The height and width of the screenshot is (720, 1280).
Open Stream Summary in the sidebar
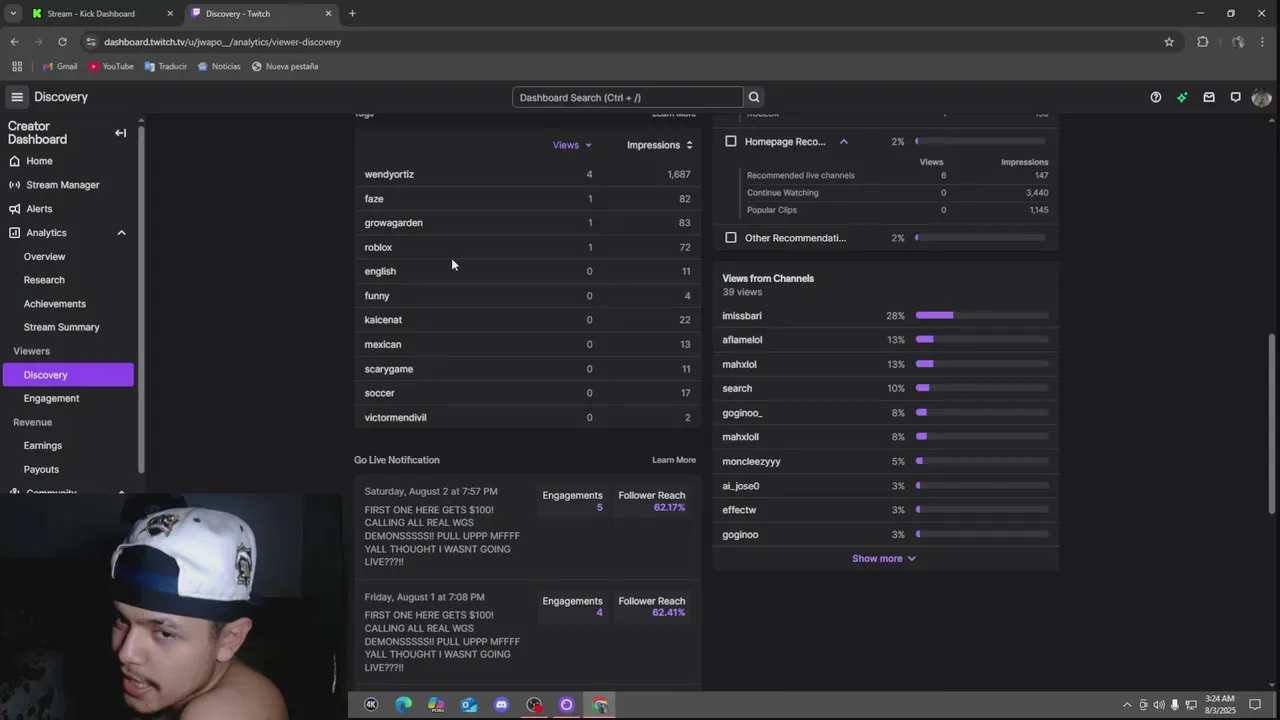click(62, 327)
